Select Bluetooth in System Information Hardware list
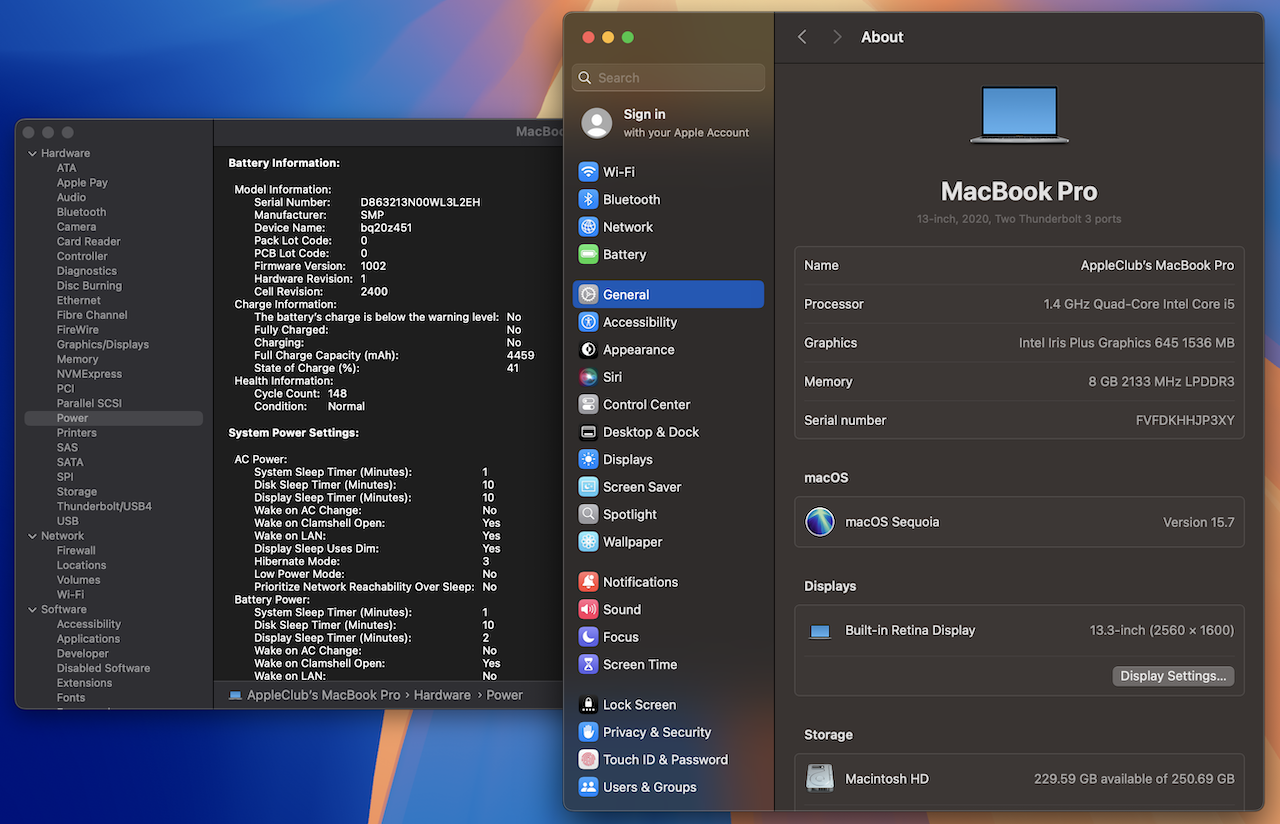The image size is (1280, 824). 81,212
